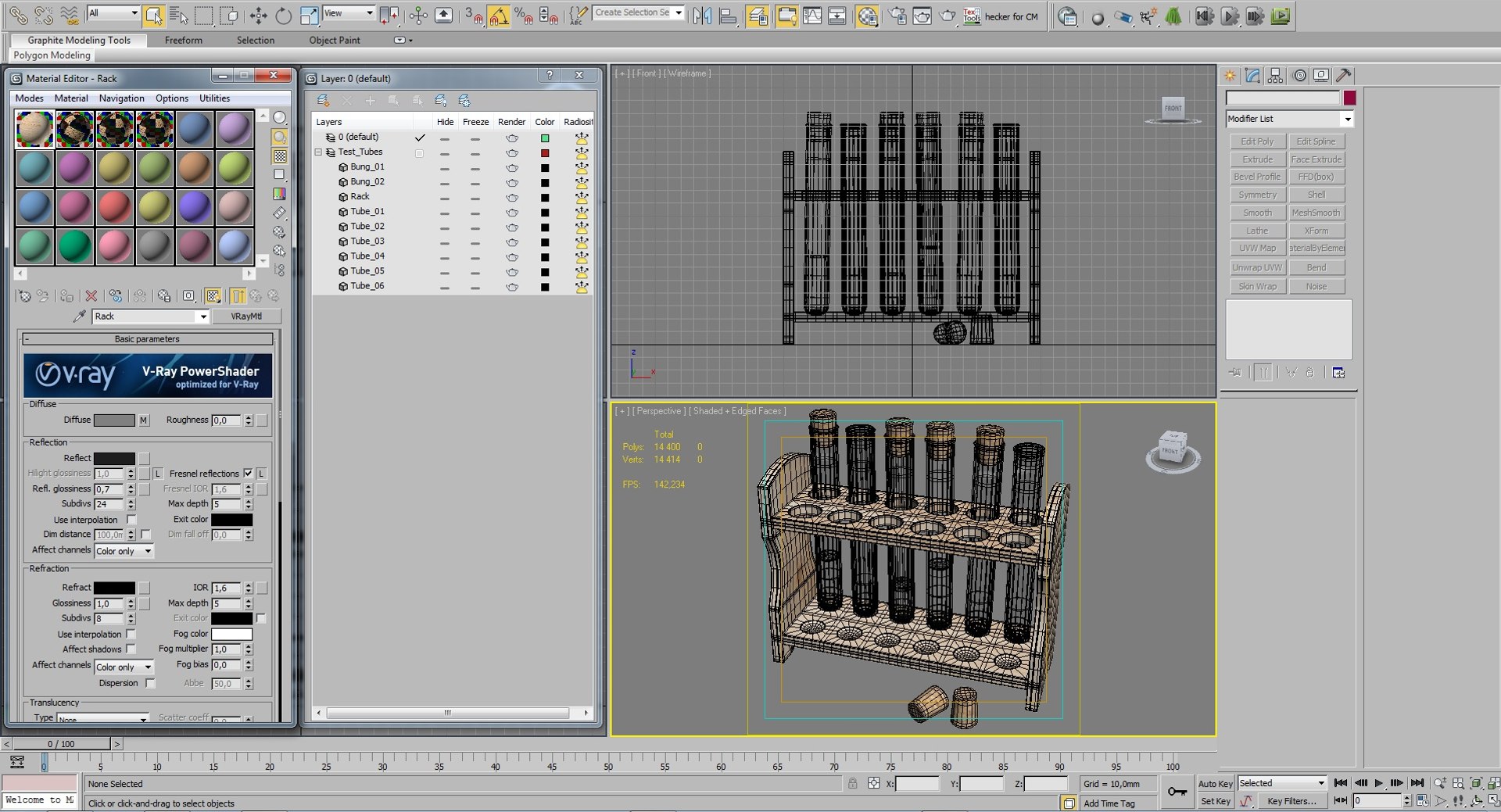
Task: Toggle the Angle Snap tool
Action: point(498,15)
